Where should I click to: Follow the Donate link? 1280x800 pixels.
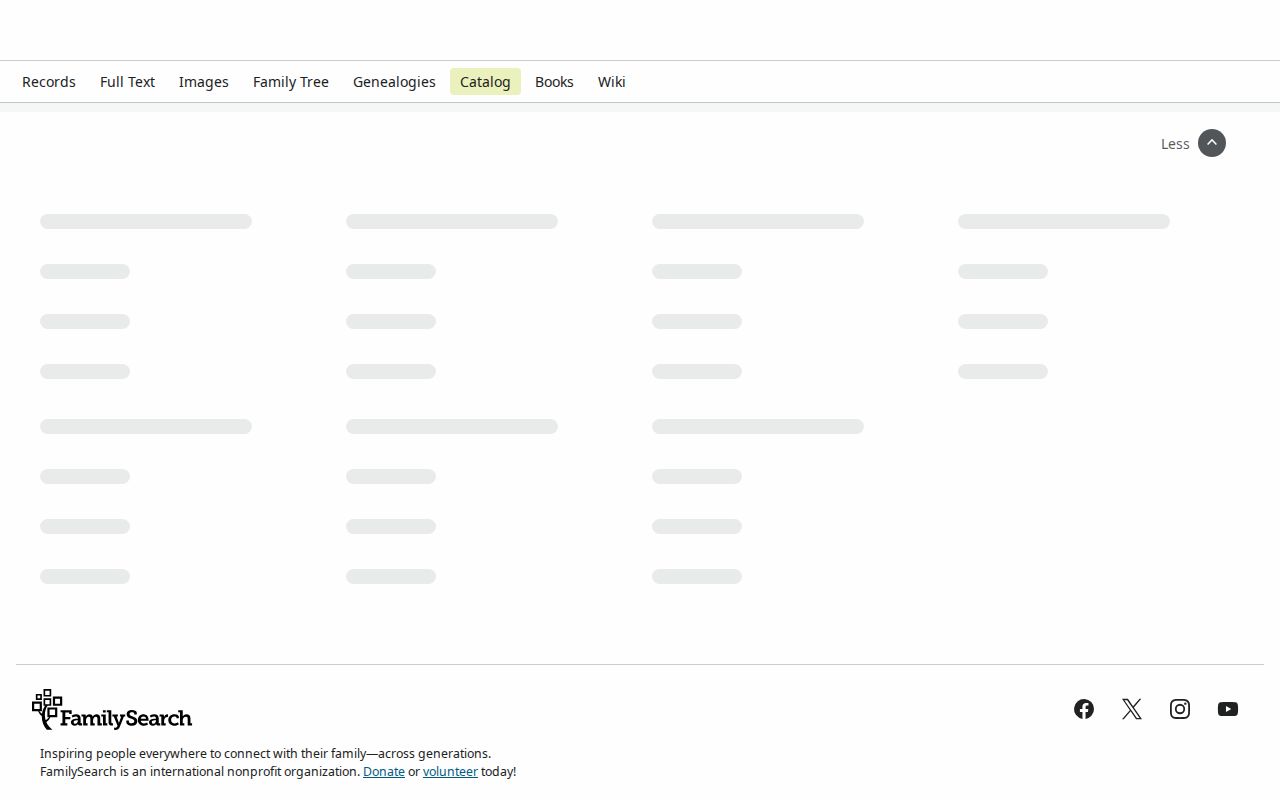[384, 772]
